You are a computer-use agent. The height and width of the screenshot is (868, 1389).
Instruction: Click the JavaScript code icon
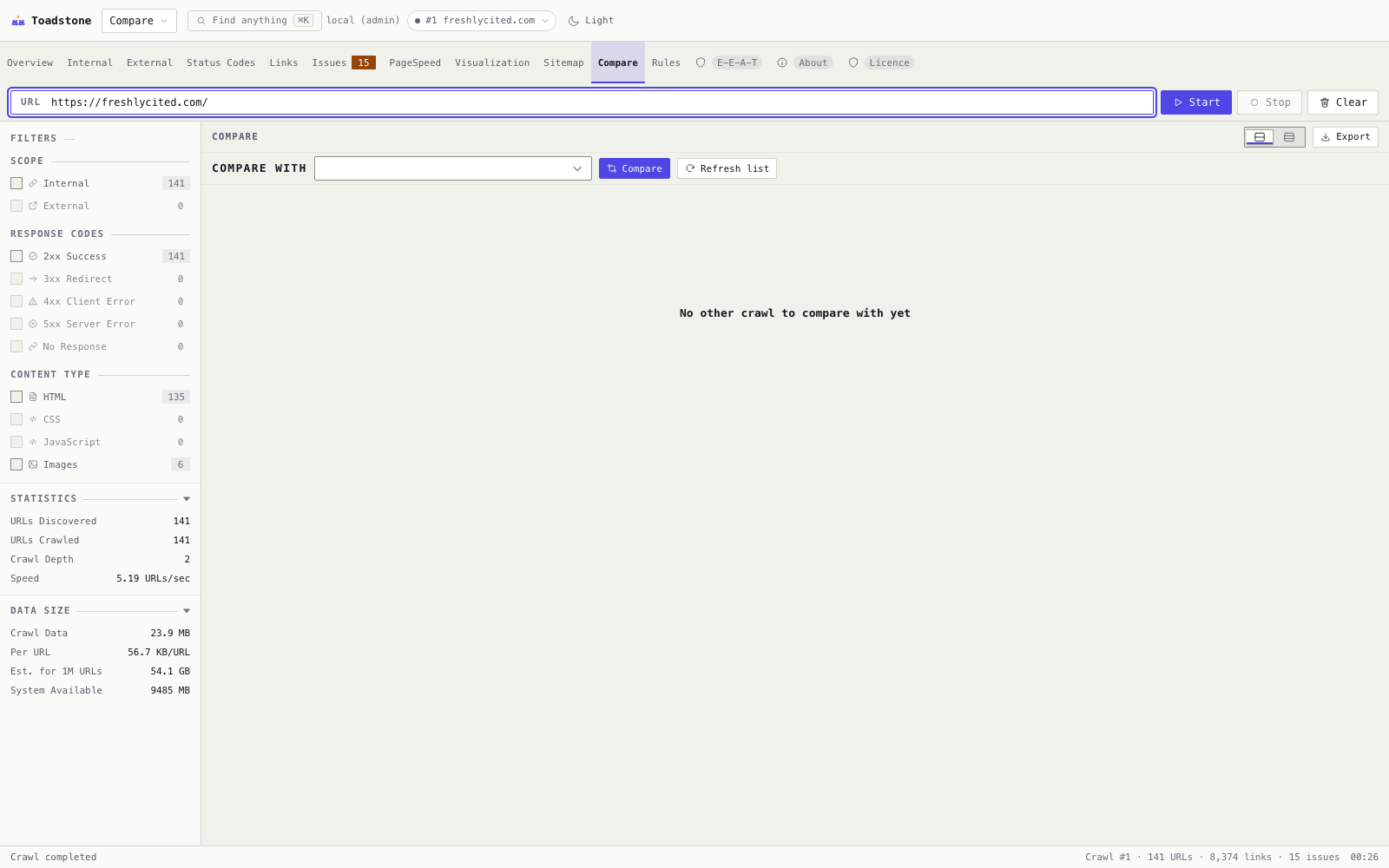point(33,442)
